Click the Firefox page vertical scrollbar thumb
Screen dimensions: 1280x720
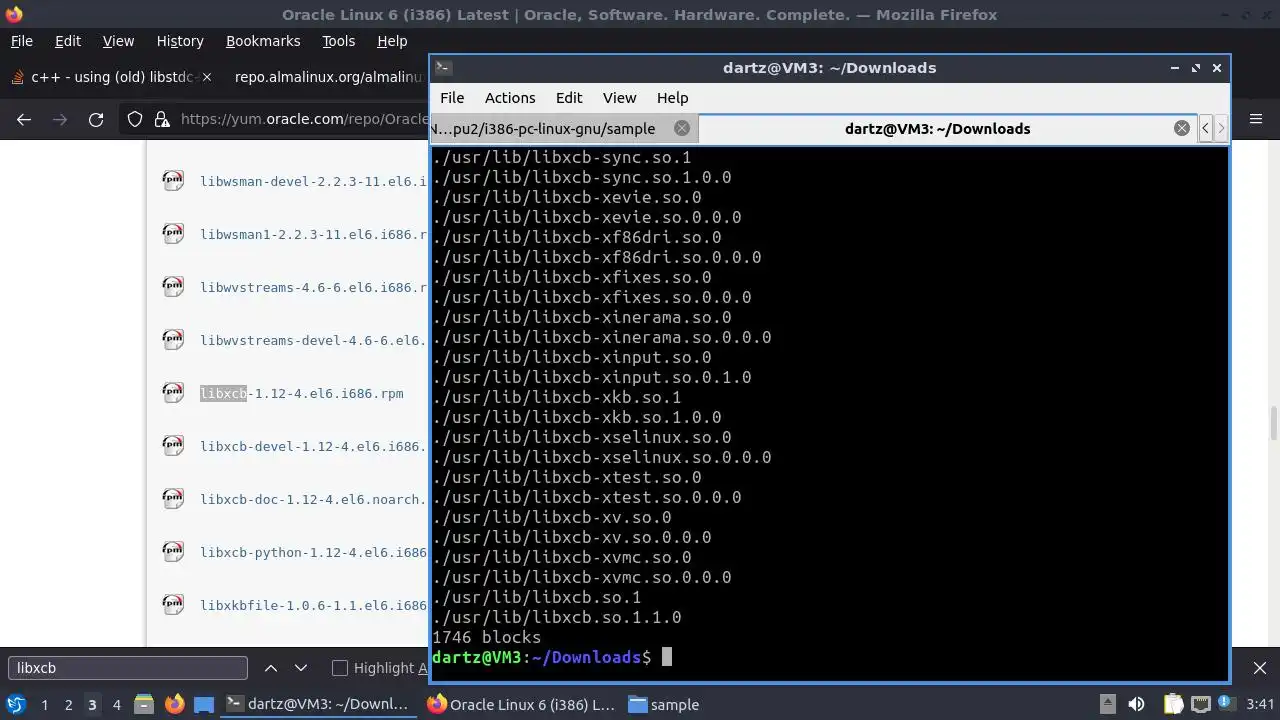point(1273,422)
